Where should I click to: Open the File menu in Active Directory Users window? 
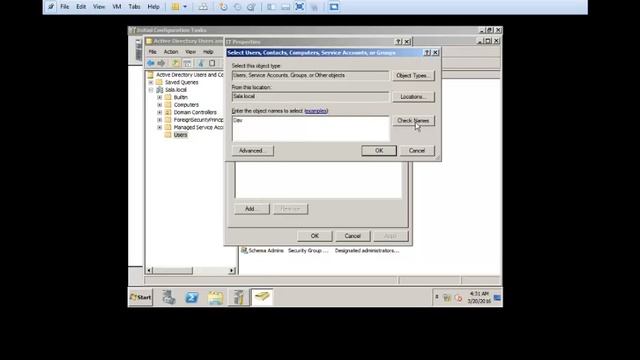click(x=152, y=52)
